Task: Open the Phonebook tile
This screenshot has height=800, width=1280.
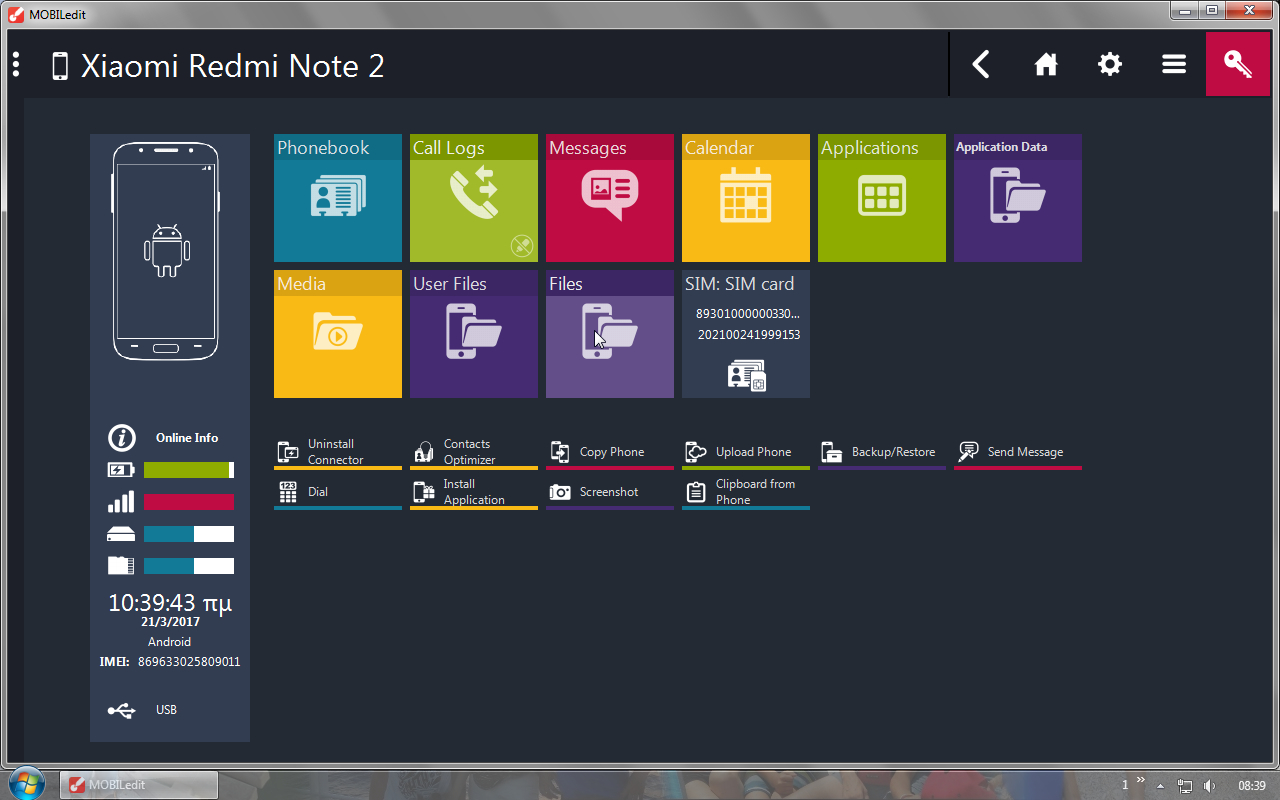Action: tap(338, 198)
